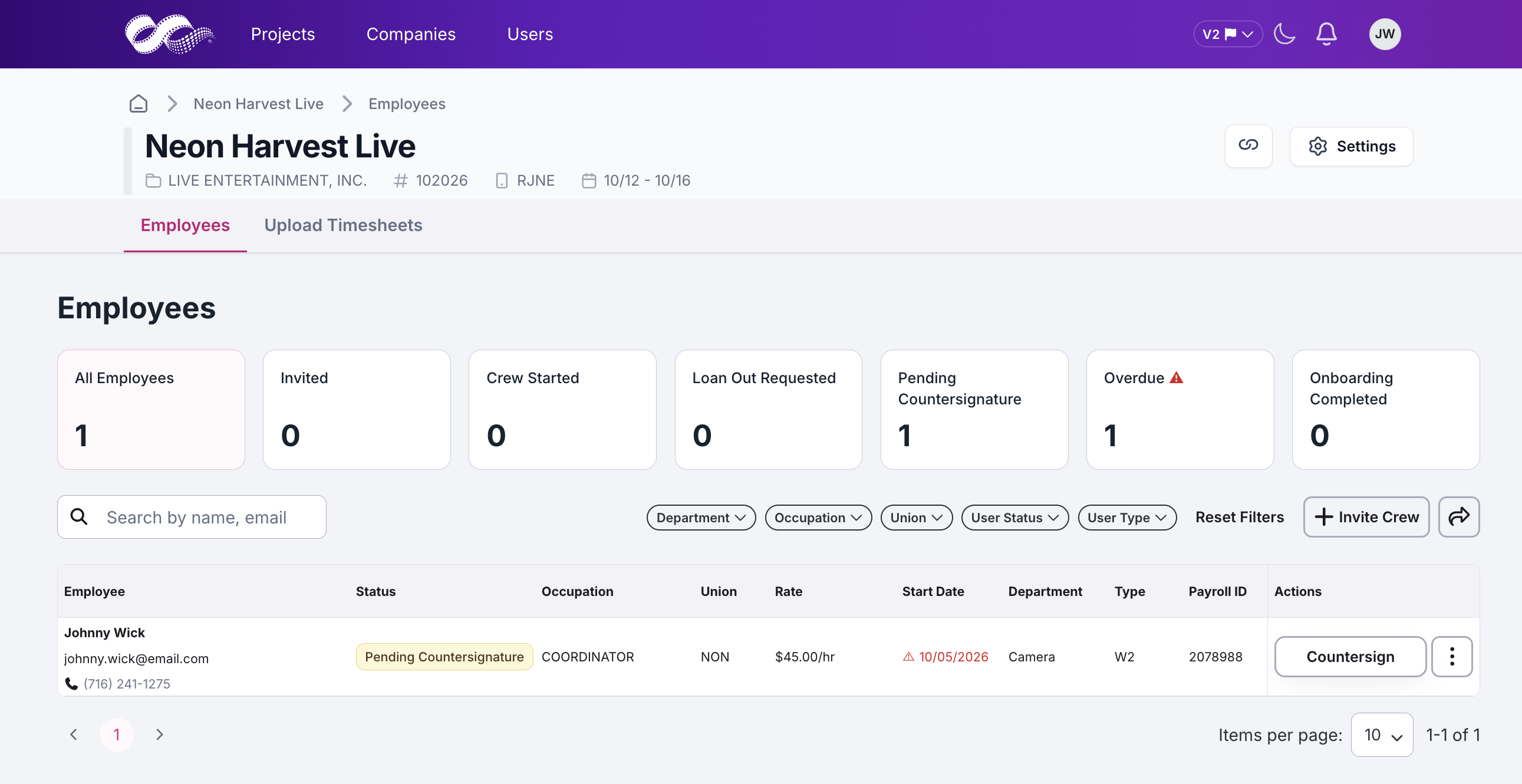This screenshot has width=1522, height=784.
Task: Select the All Employees card
Action: click(151, 410)
